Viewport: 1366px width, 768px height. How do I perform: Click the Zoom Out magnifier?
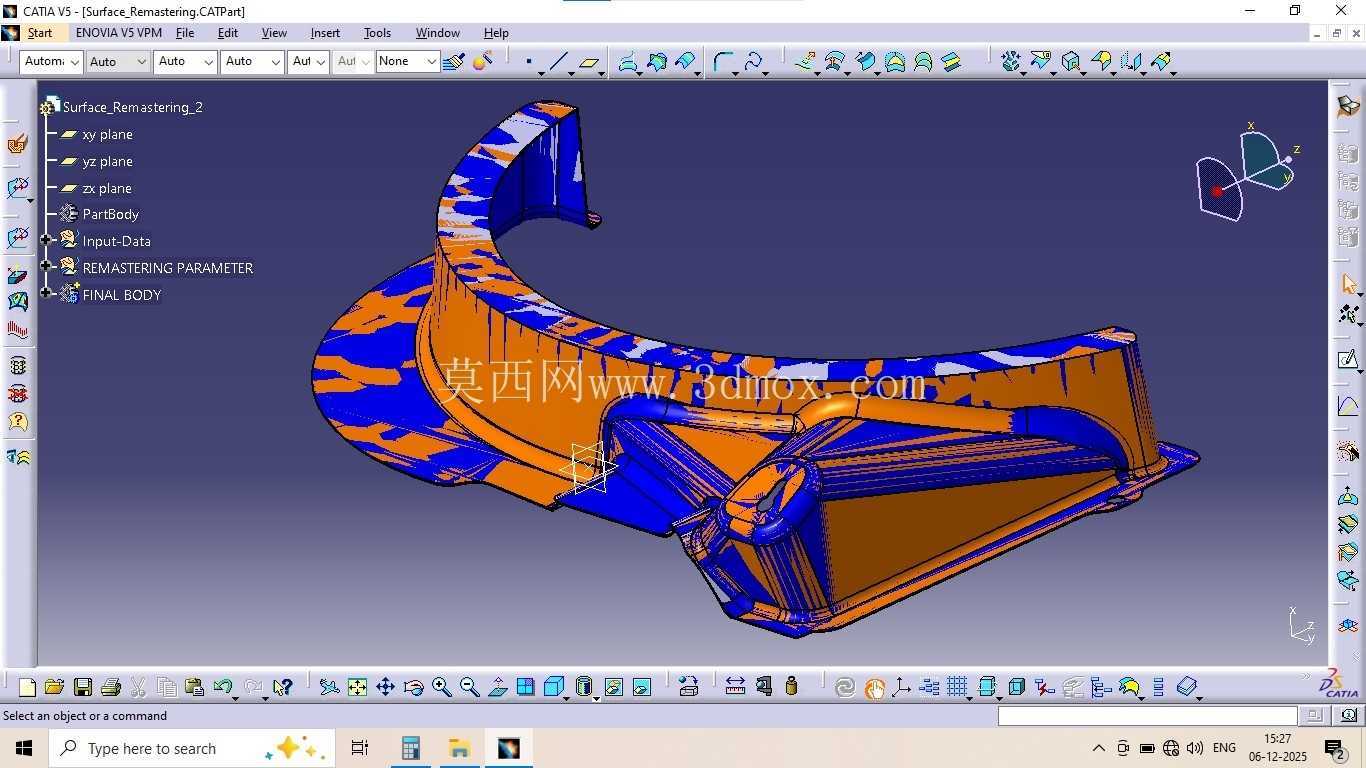(469, 687)
